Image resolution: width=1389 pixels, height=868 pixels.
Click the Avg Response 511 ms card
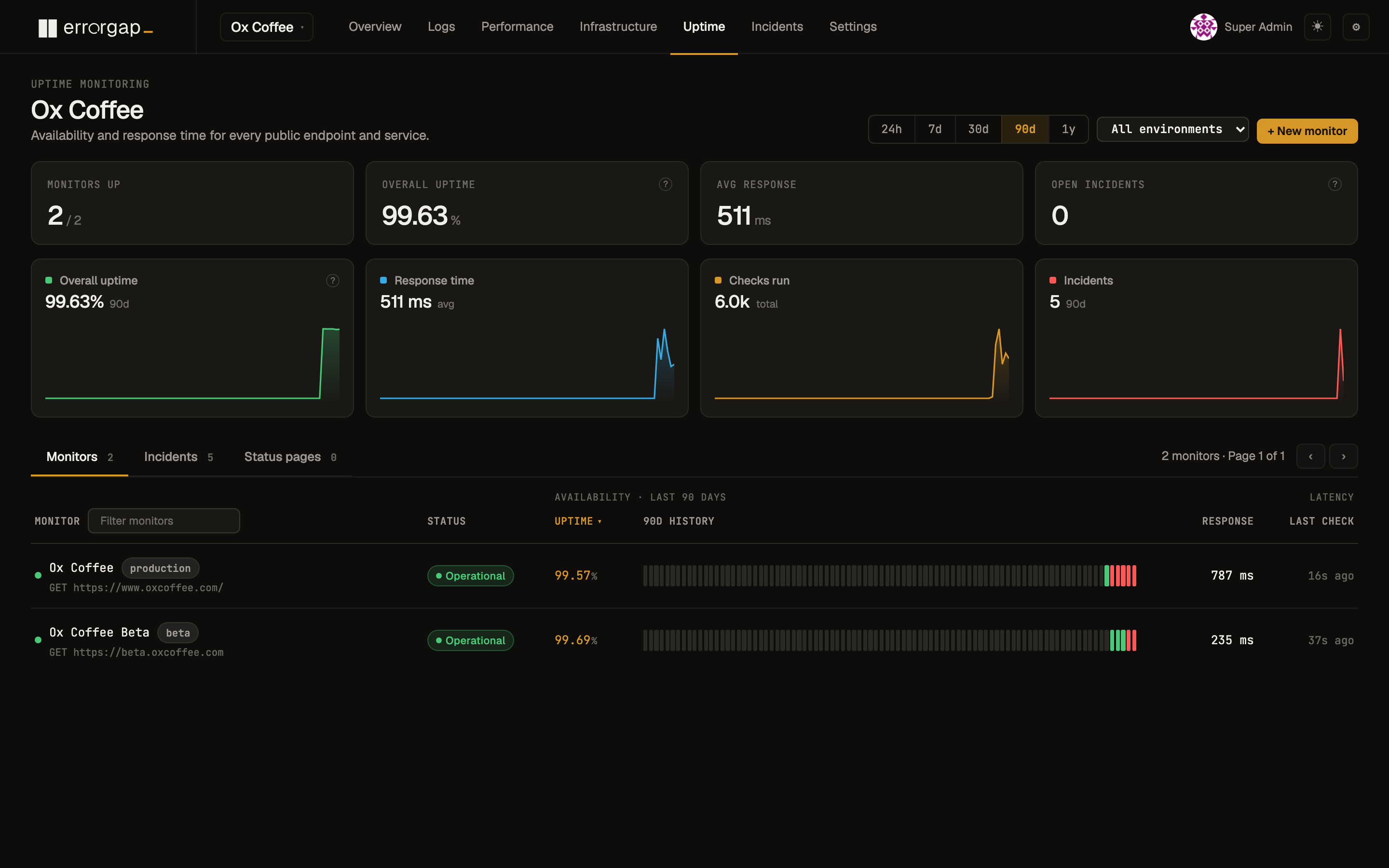pos(861,203)
